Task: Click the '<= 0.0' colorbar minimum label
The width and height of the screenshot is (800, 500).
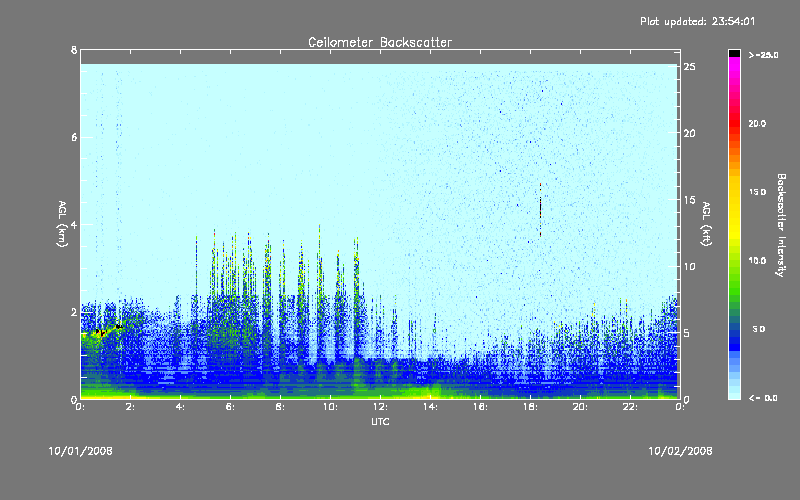Action: point(763,398)
